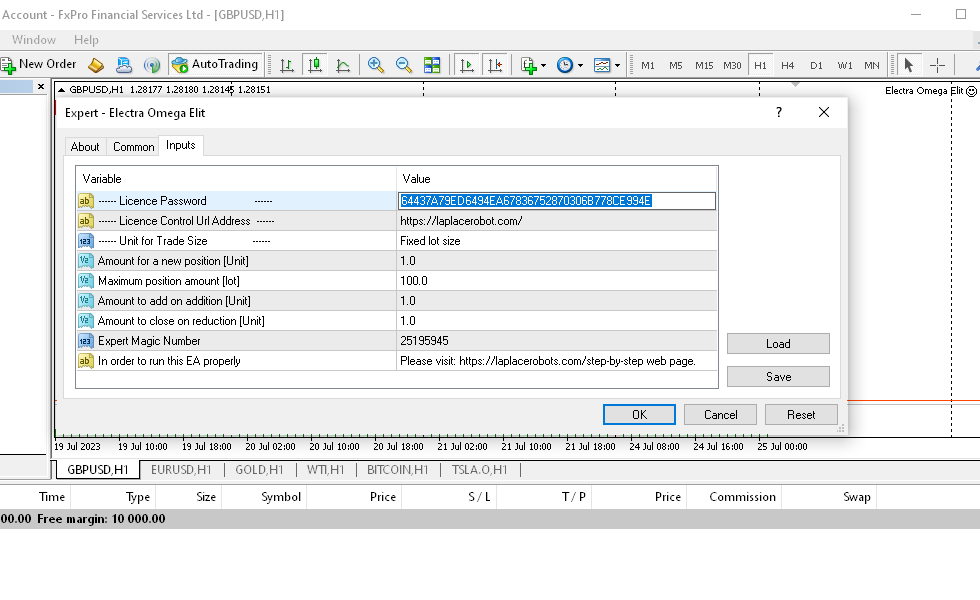This screenshot has width=980, height=600.
Task: Open the Signals radio-wave icon
Action: (151, 64)
